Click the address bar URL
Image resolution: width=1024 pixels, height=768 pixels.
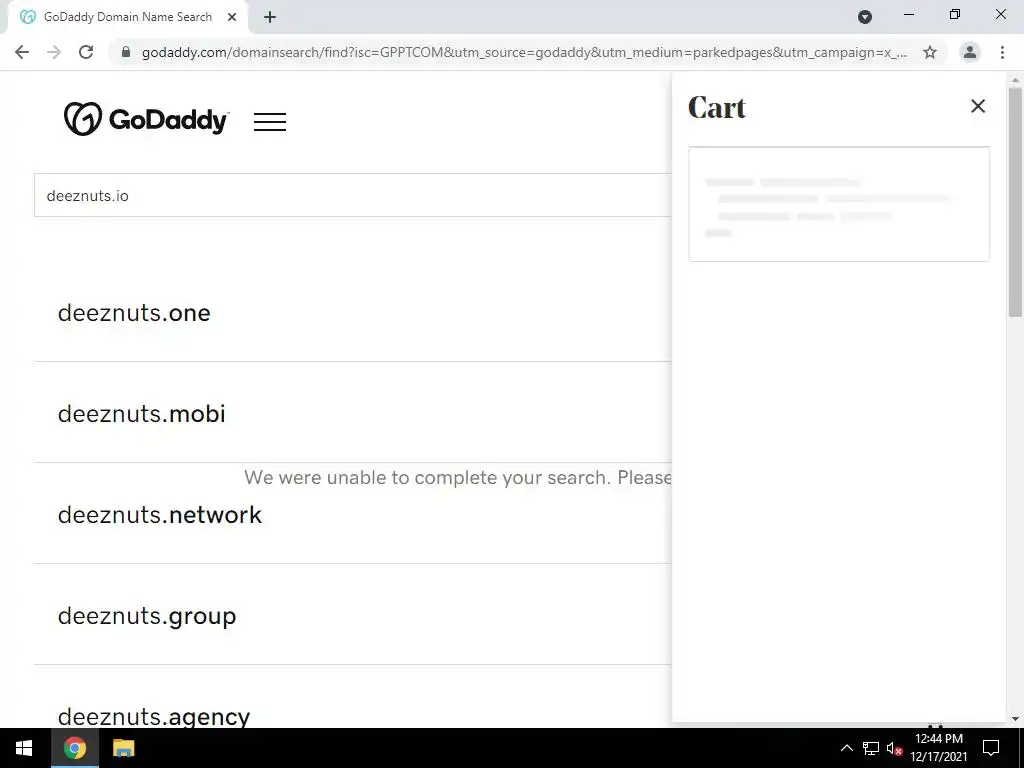(x=524, y=52)
